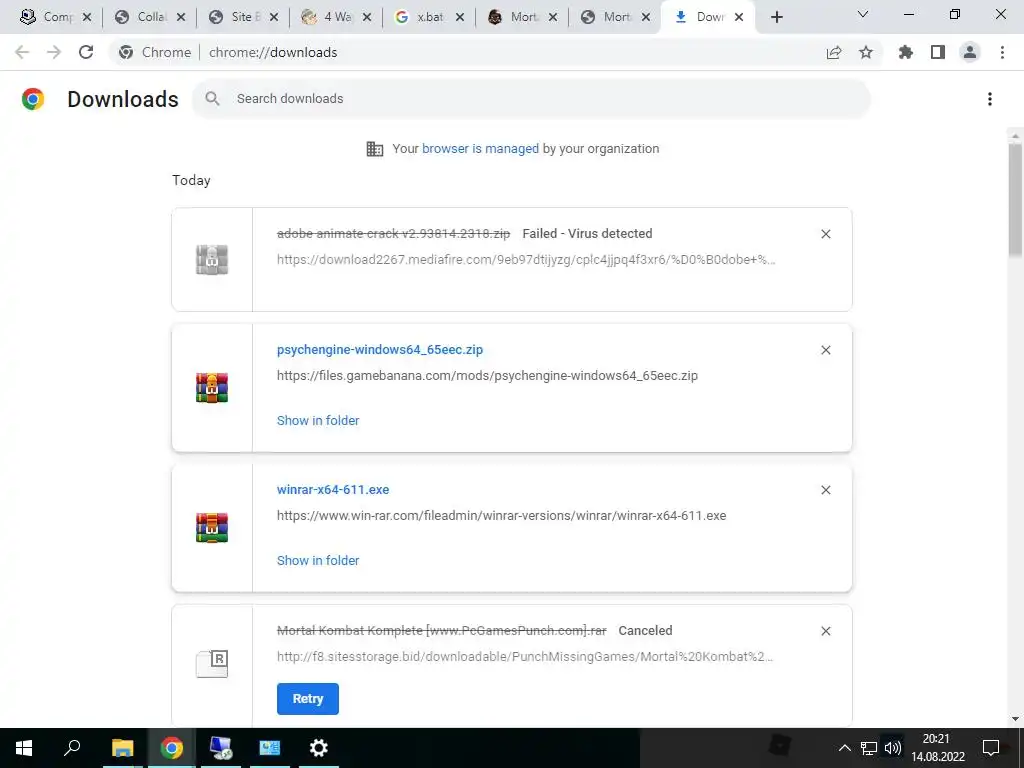Image resolution: width=1024 pixels, height=768 pixels.
Task: Reload the downloads page
Action: pos(86,52)
